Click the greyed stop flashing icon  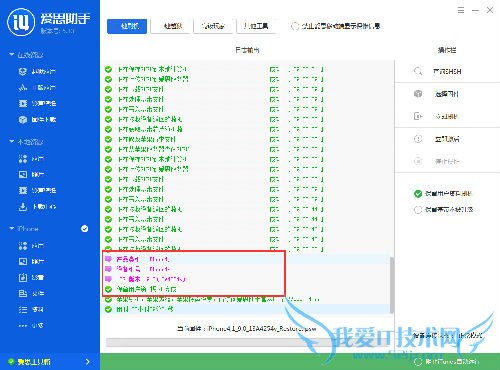[418, 161]
